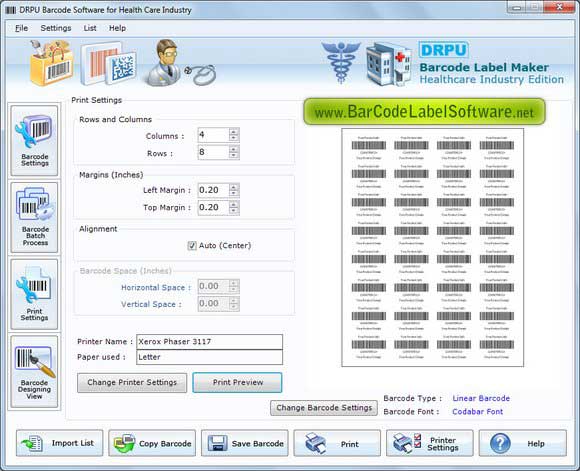Screen dimensions: 580x471
Task: Click the Copy Barcode button
Action: 152,443
